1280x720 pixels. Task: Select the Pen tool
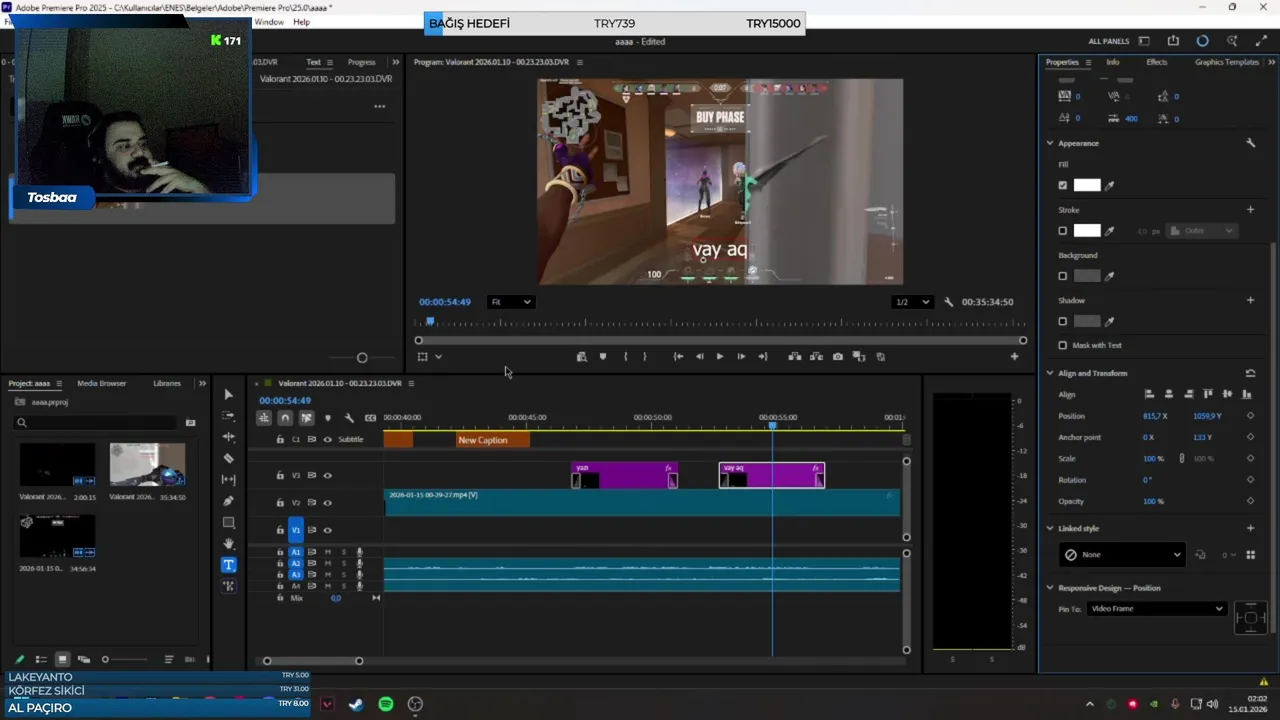[228, 501]
